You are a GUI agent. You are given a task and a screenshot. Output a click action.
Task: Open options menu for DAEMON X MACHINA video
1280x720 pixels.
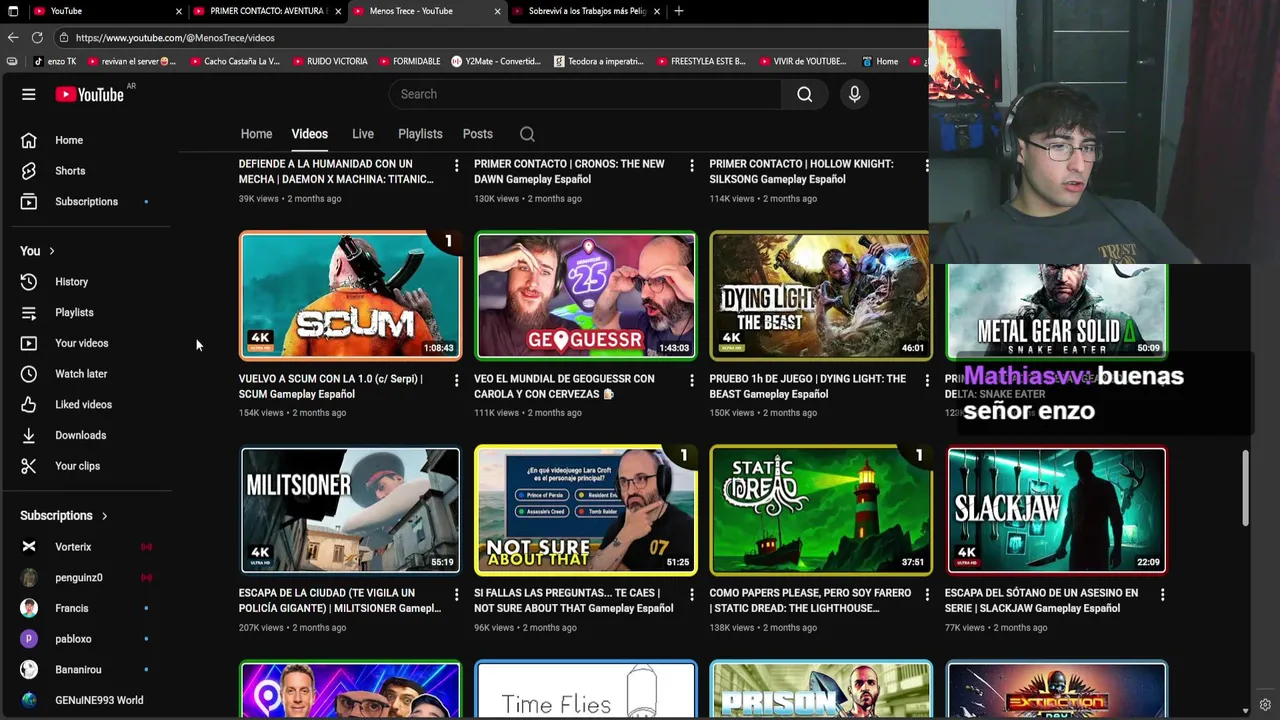pos(456,165)
